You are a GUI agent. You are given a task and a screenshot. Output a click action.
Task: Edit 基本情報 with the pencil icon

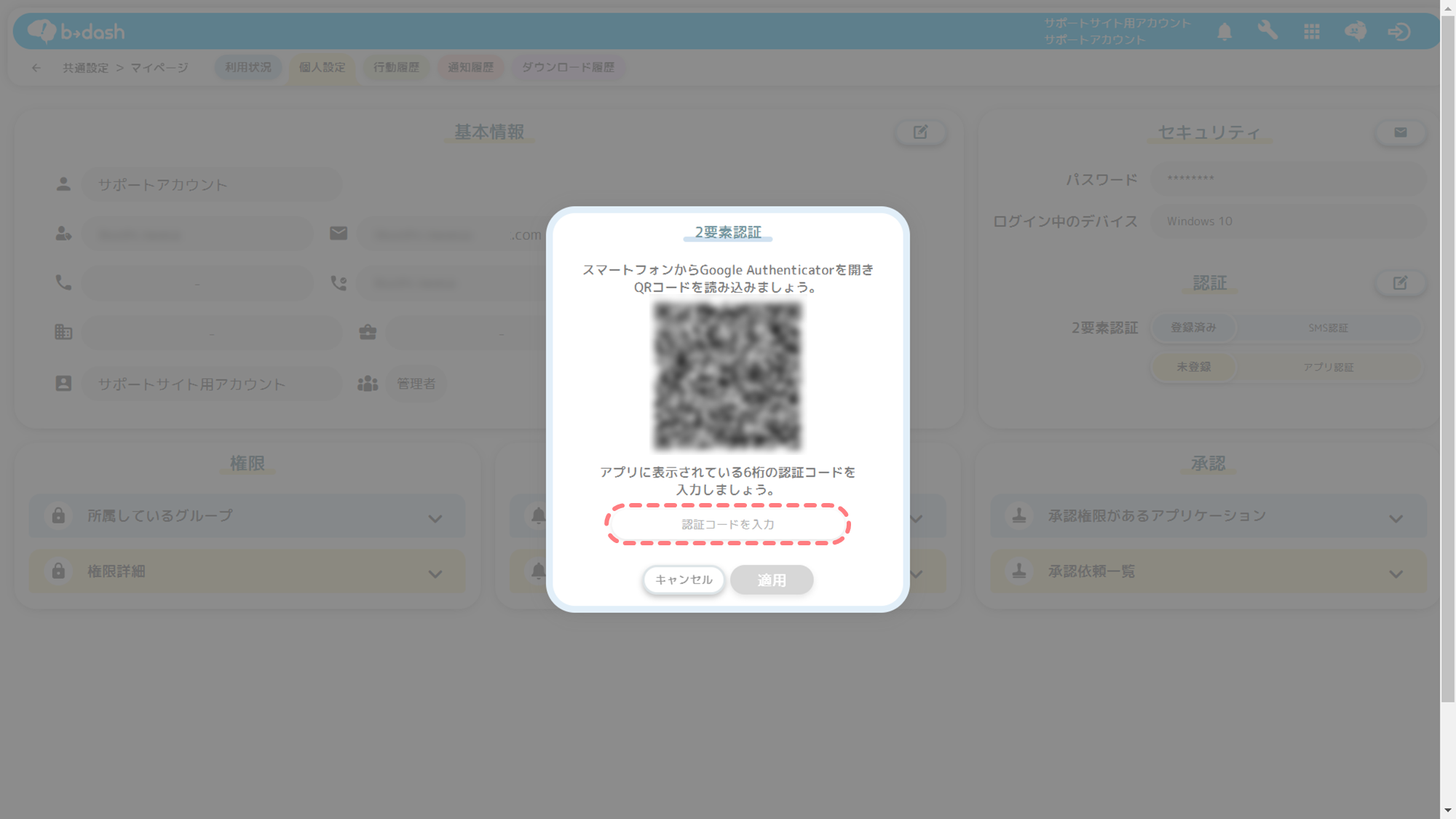coord(921,132)
